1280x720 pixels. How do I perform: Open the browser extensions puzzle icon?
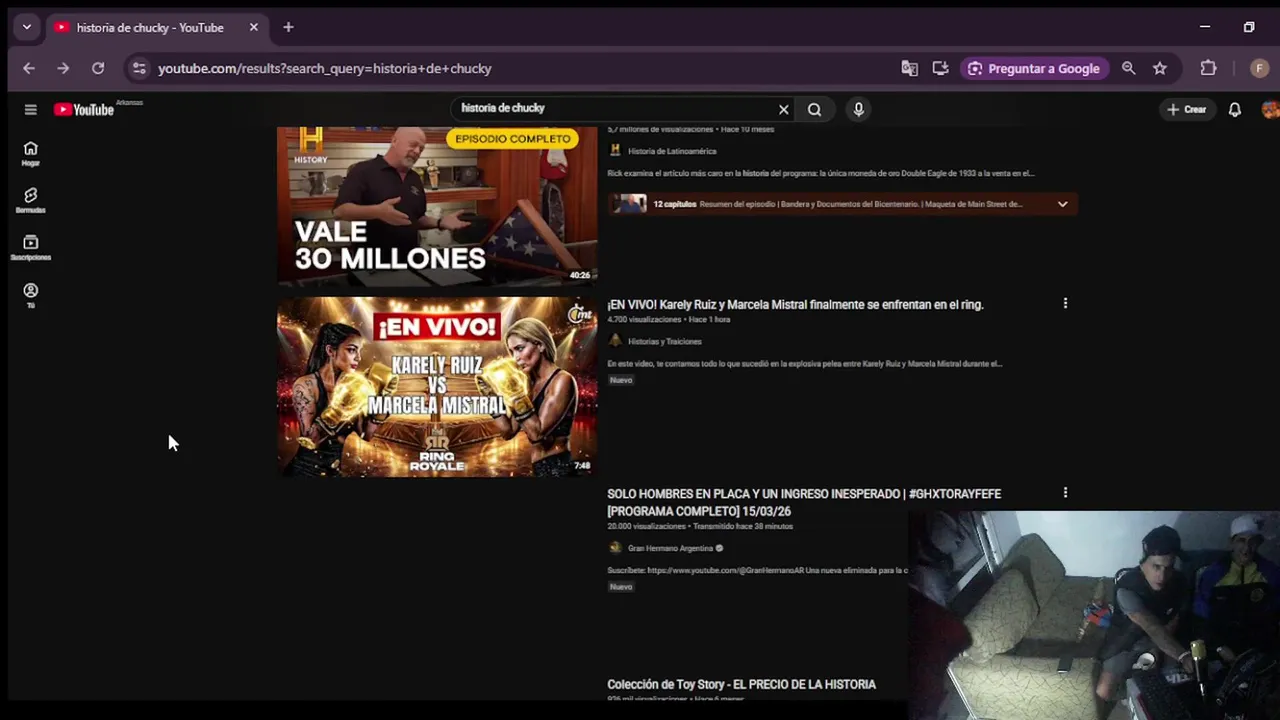click(x=1208, y=68)
